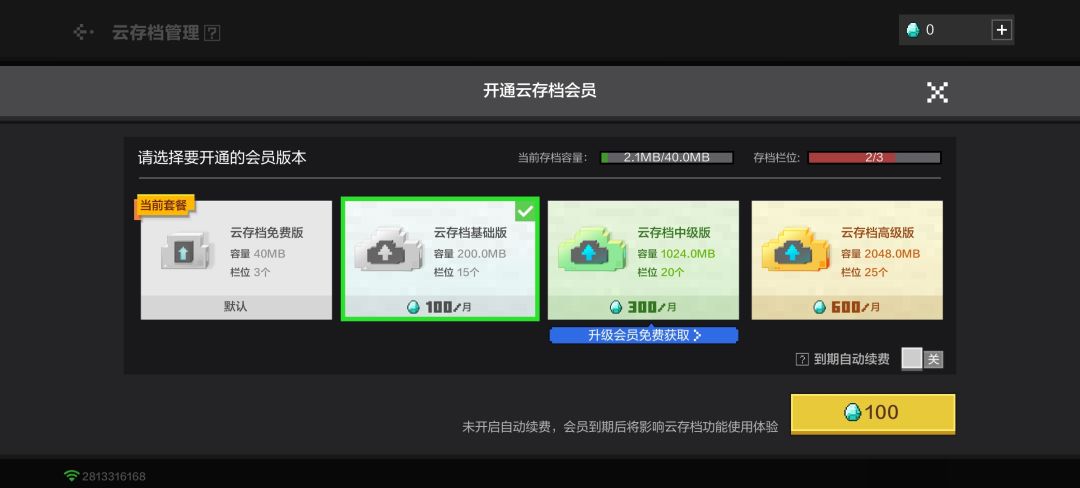This screenshot has height=488, width=1080.
Task: Click the 请选择要开通的会员版本 heading
Action: [222, 158]
